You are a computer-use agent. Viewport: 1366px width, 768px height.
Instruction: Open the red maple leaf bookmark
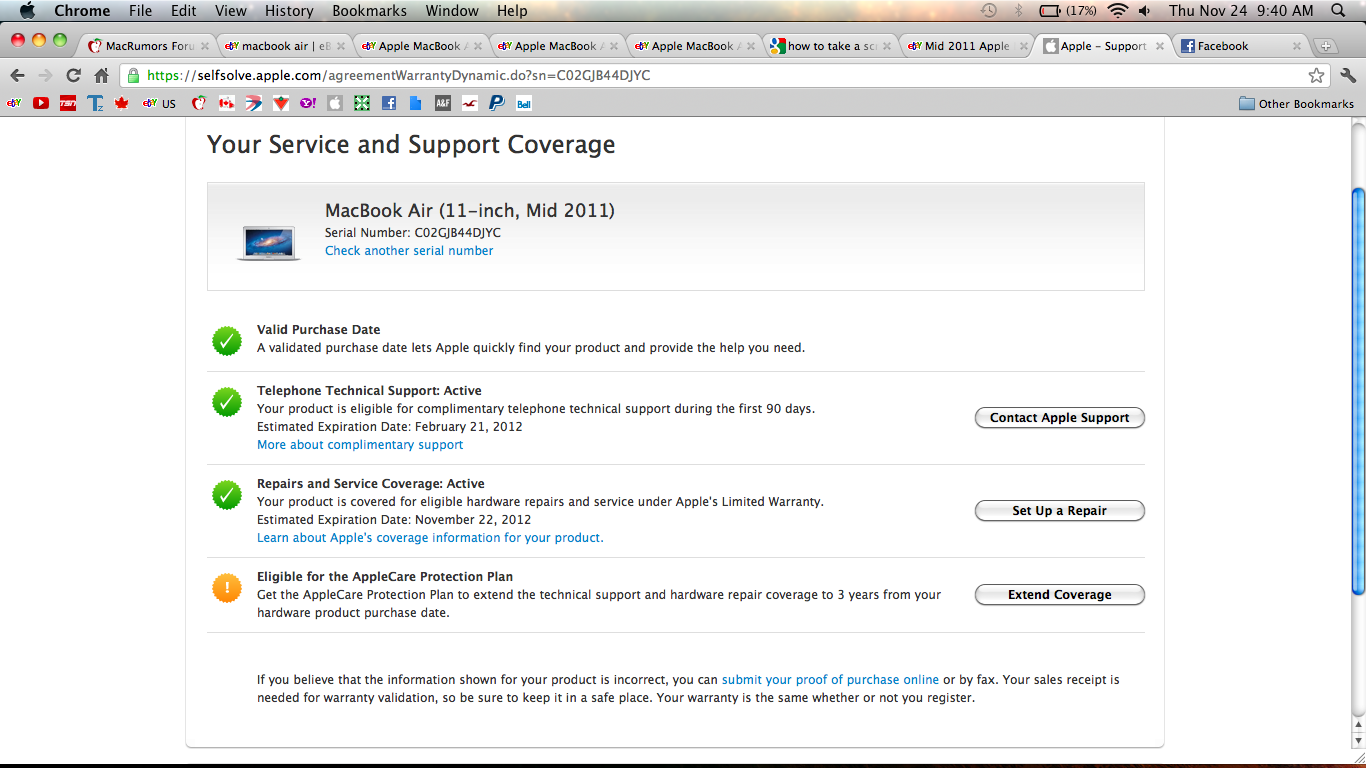(122, 103)
